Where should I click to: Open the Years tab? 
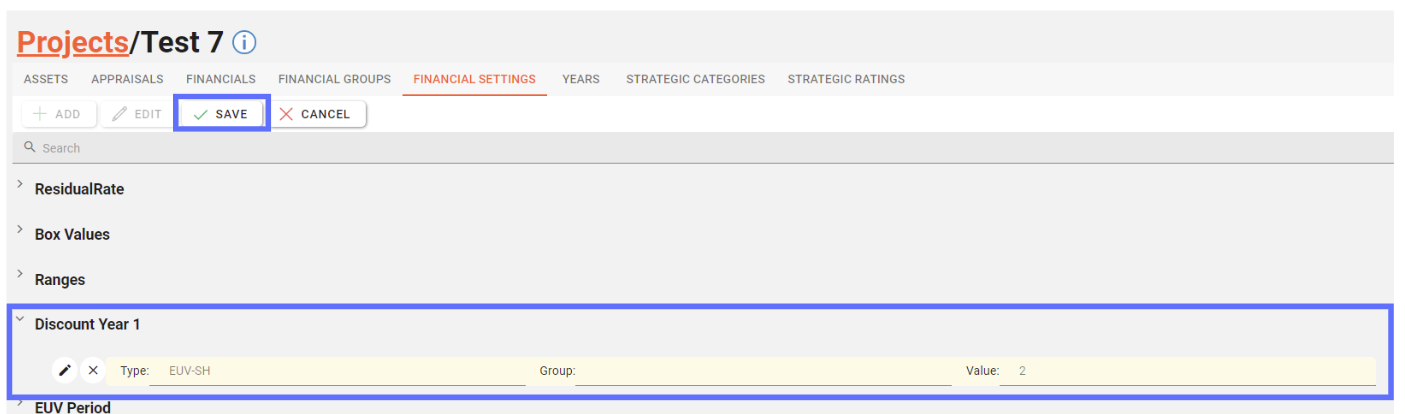pos(581,79)
